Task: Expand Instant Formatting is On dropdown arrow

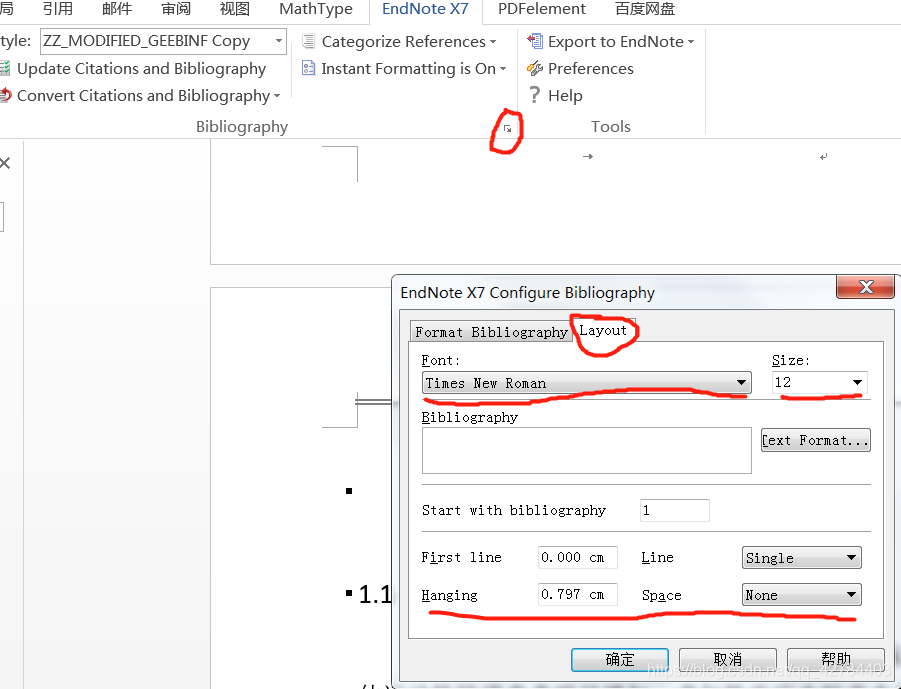Action: (x=503, y=69)
